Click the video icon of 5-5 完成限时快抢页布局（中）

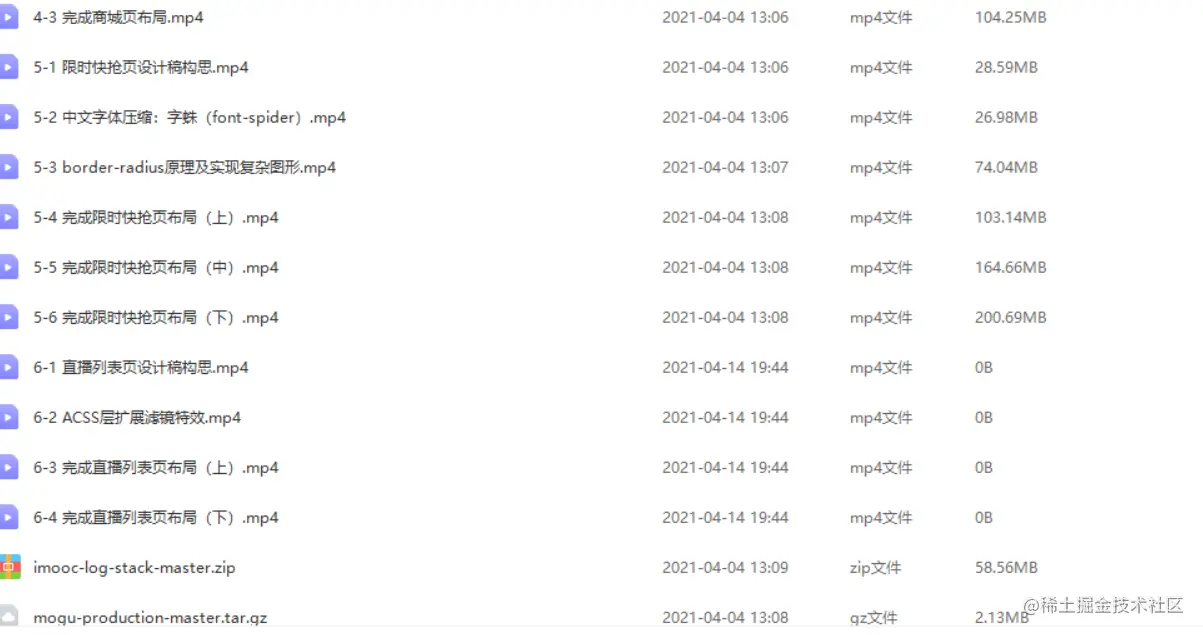click(8, 267)
